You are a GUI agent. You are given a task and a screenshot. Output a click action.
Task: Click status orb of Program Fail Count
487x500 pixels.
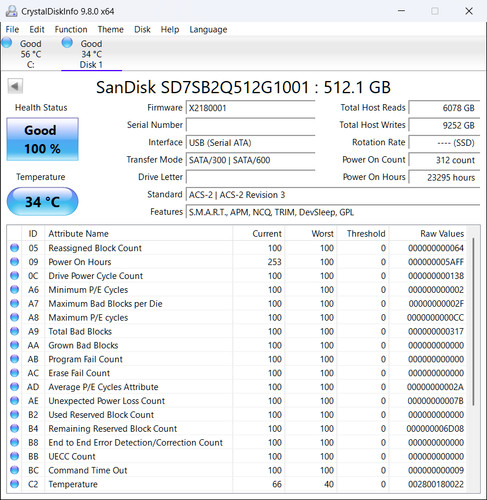click(x=14, y=359)
